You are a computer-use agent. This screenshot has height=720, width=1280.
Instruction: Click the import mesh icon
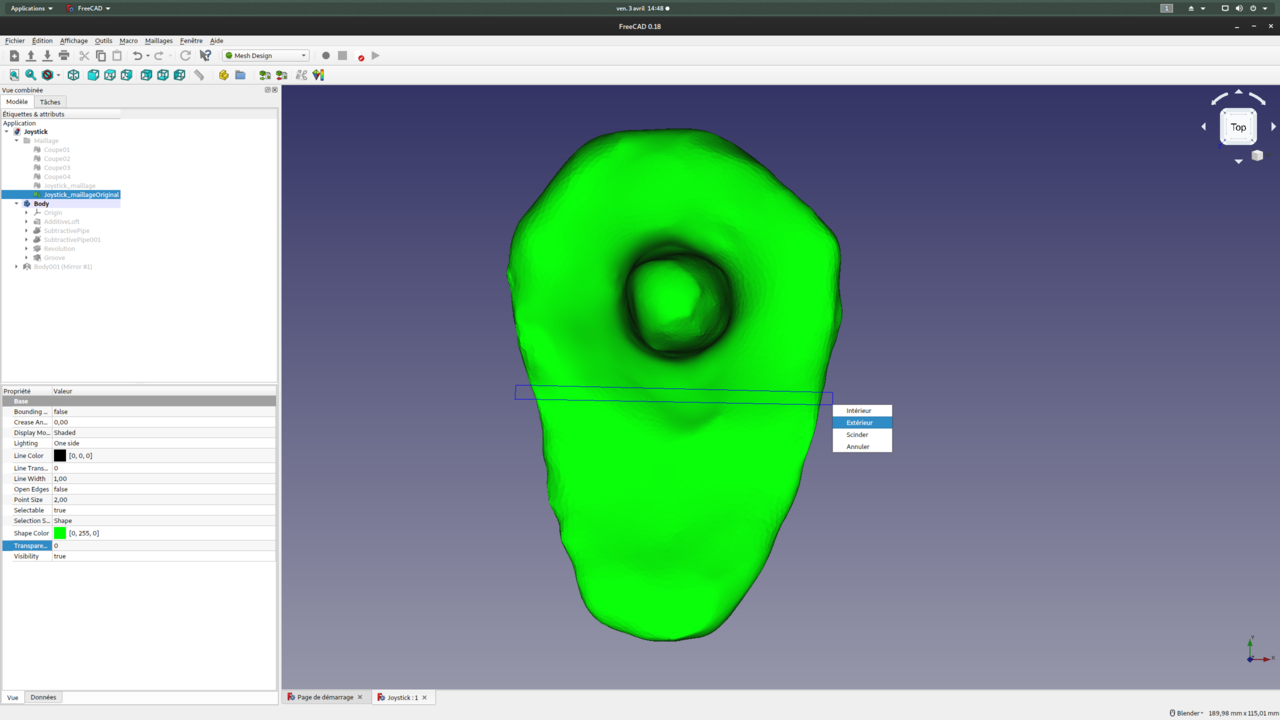coord(265,75)
